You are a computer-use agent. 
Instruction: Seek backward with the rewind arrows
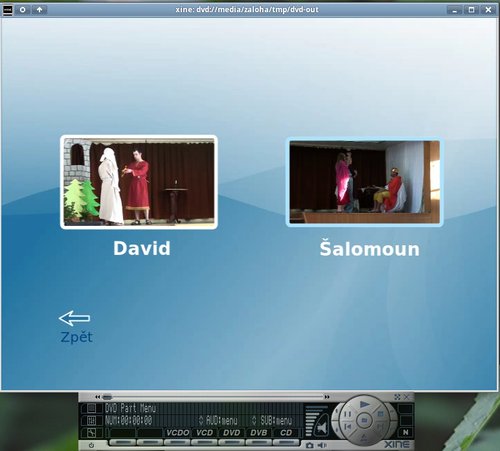(97, 397)
